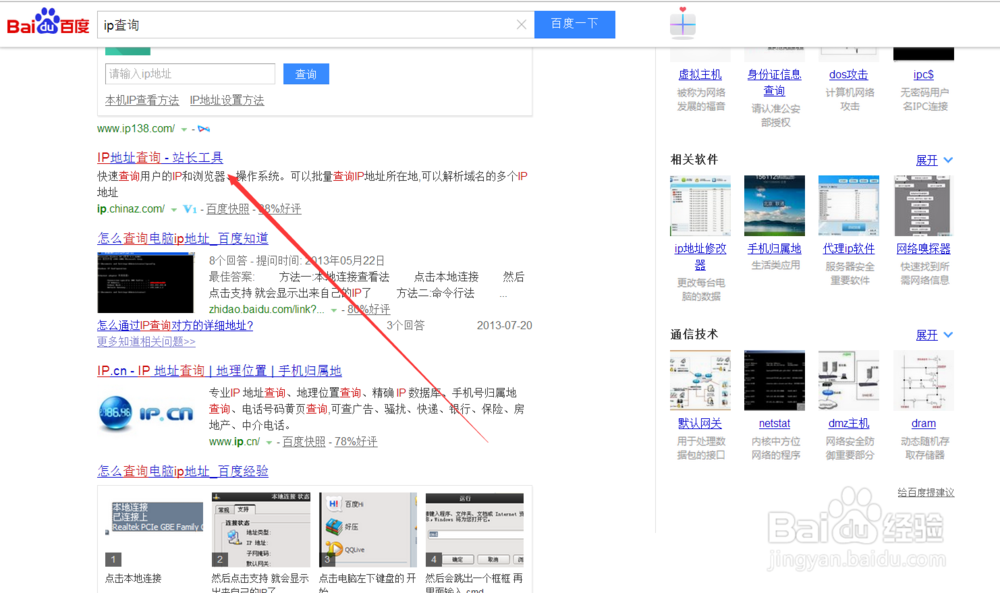Viewport: 1000px width, 593px height.
Task: Expand the 通信技术 section via 展开
Action: tap(926, 334)
